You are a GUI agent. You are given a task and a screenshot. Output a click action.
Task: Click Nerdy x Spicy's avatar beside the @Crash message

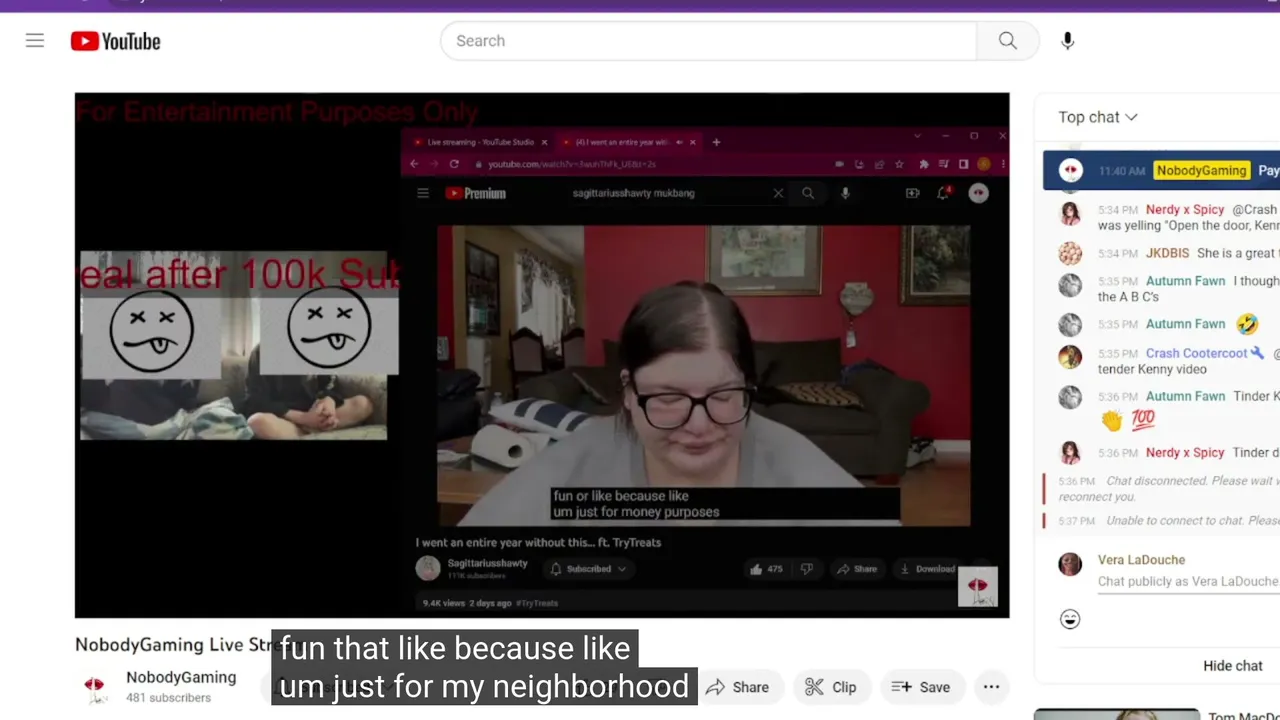1070,213
